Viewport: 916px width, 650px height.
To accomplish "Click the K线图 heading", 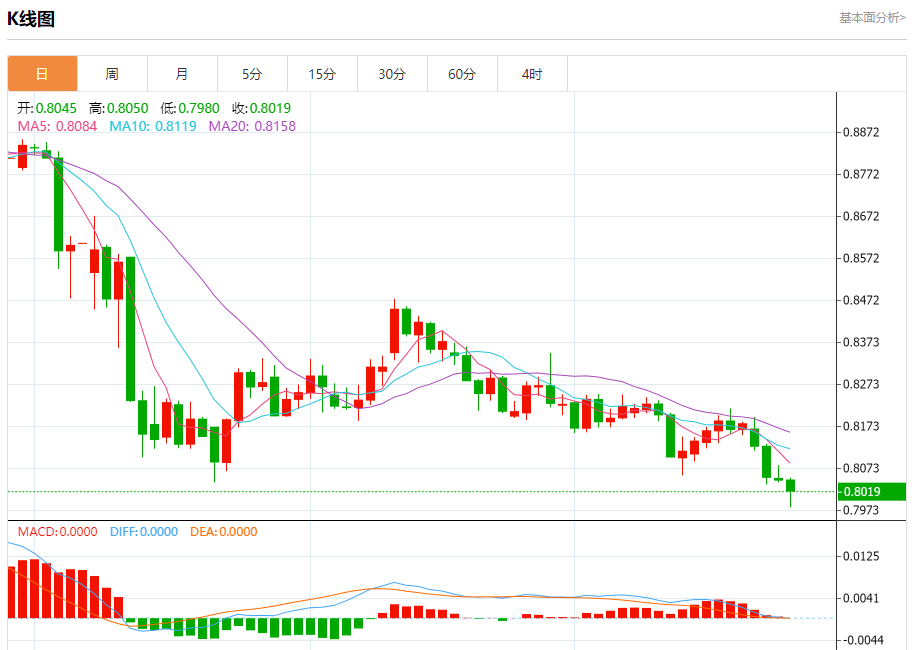I will click(x=31, y=19).
